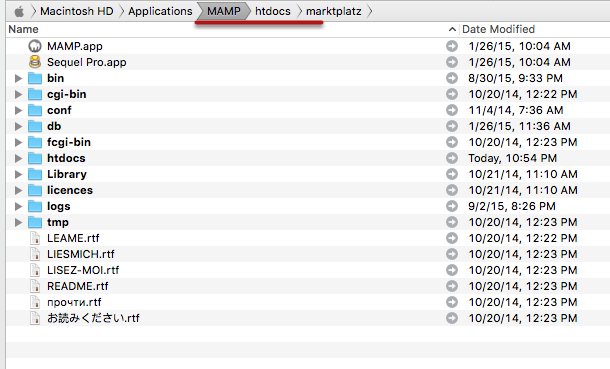
Task: Click the htdocs folder icon
Action: [x=35, y=158]
